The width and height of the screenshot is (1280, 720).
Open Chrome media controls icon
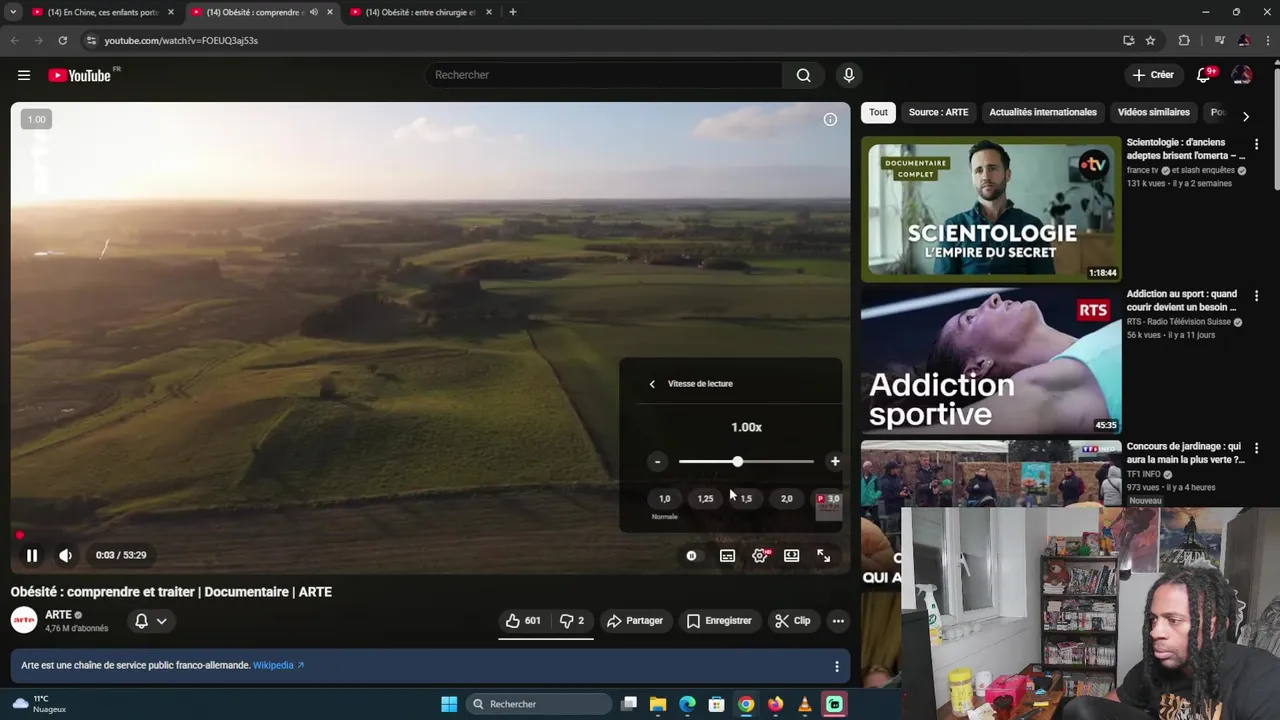point(1219,40)
